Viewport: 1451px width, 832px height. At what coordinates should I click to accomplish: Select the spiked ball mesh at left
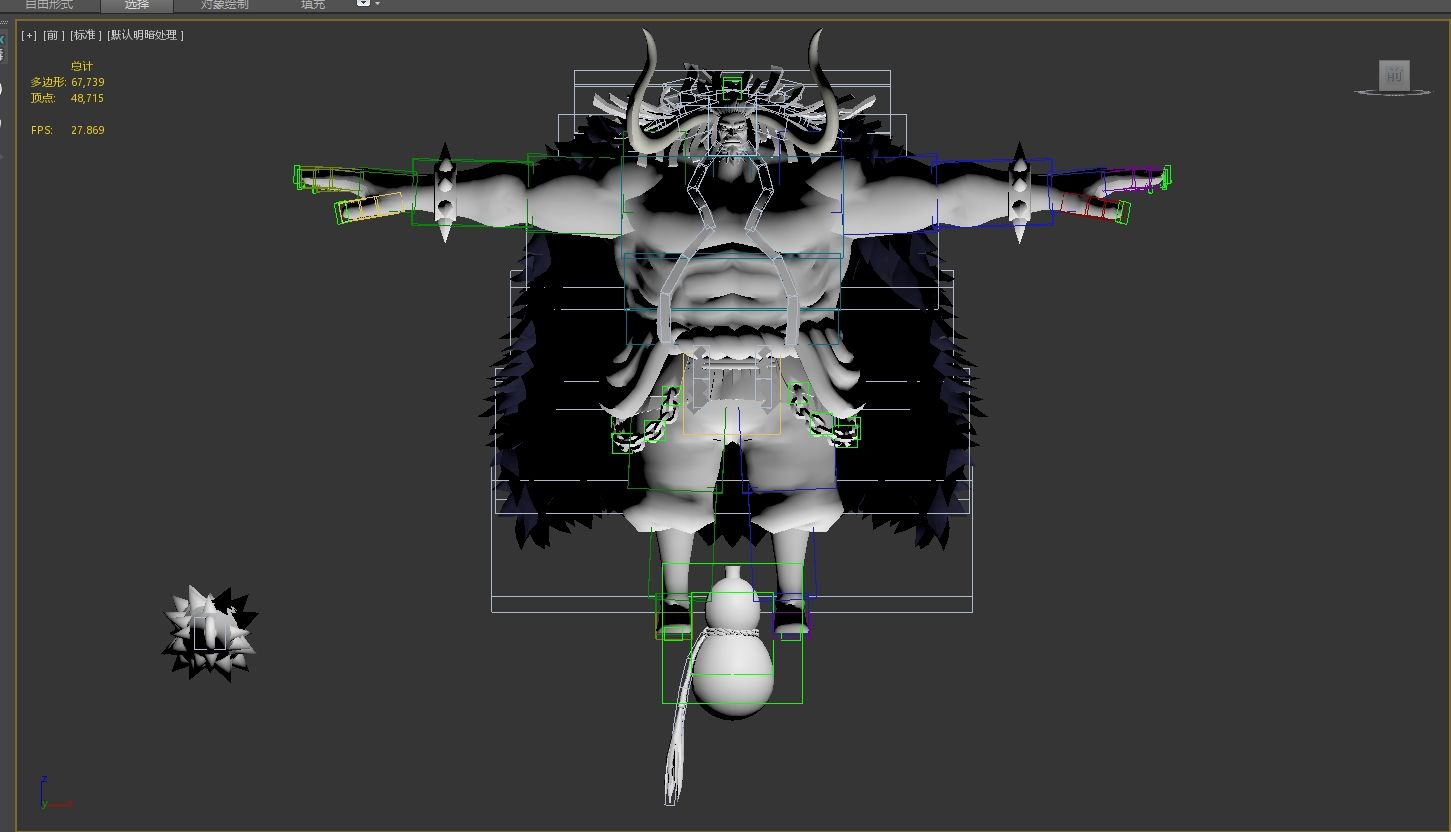click(x=210, y=634)
